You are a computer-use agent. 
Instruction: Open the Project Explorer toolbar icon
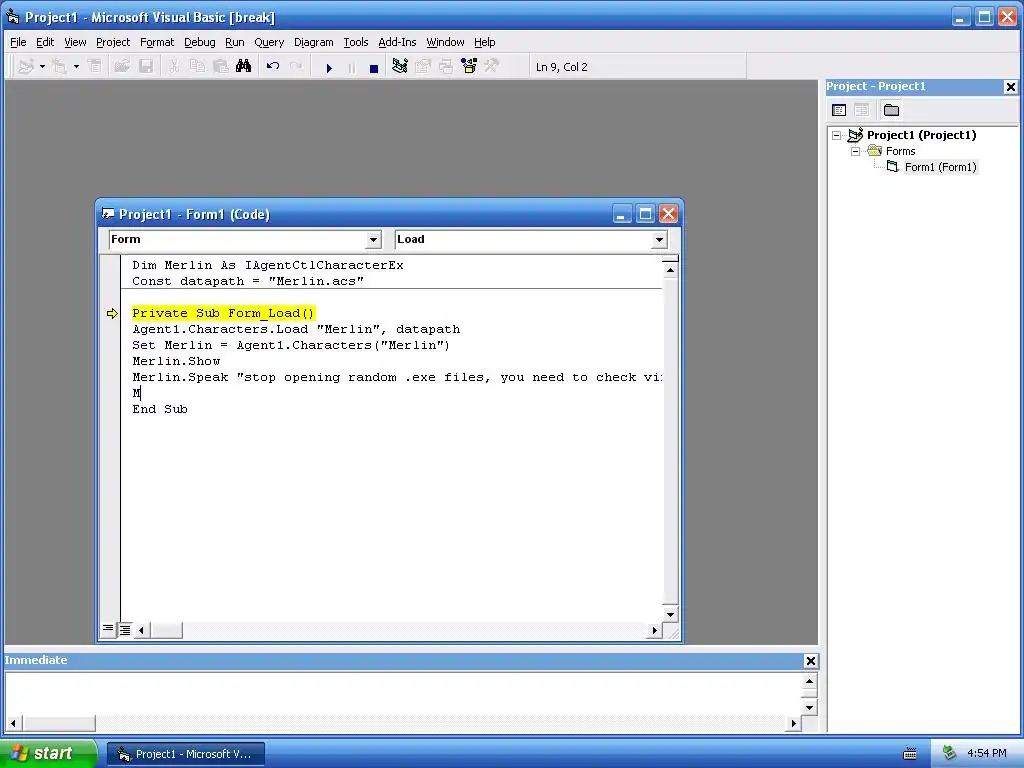pyautogui.click(x=400, y=67)
